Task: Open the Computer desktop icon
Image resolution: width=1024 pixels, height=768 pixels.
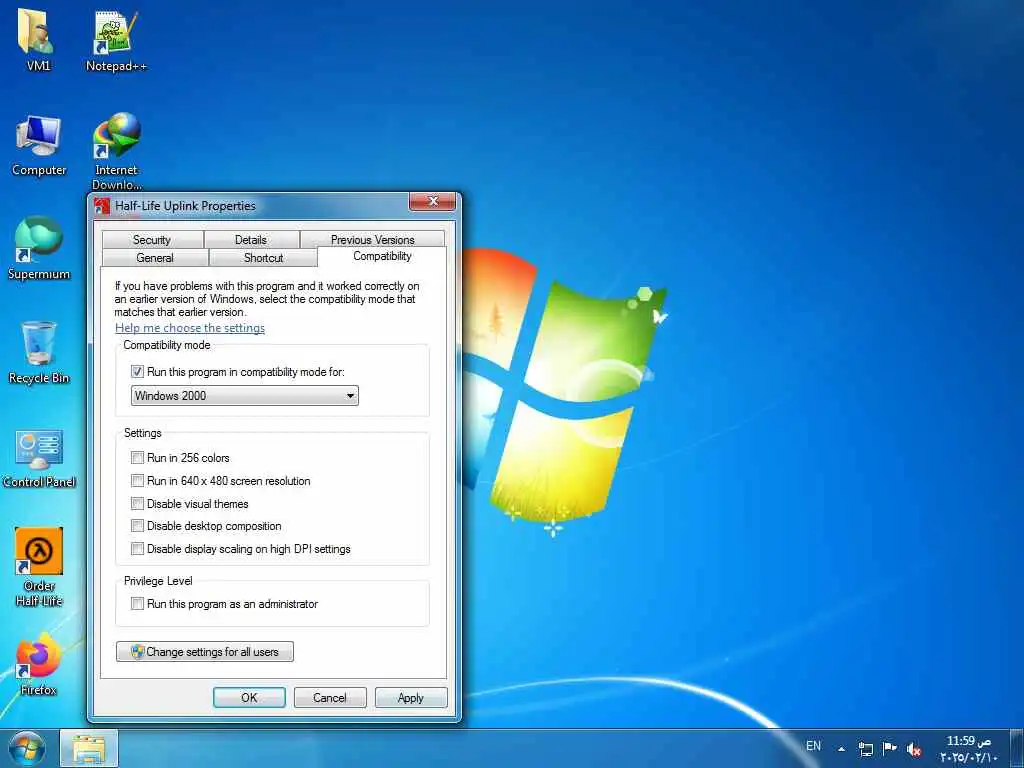Action: (x=39, y=145)
